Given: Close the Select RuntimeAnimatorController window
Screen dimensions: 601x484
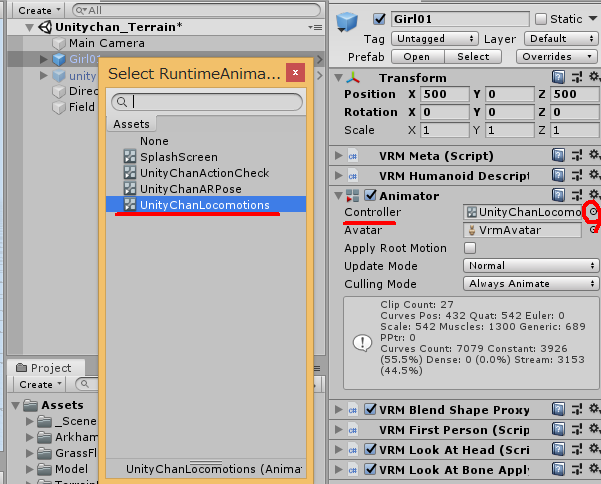Looking at the screenshot, I should 296,72.
